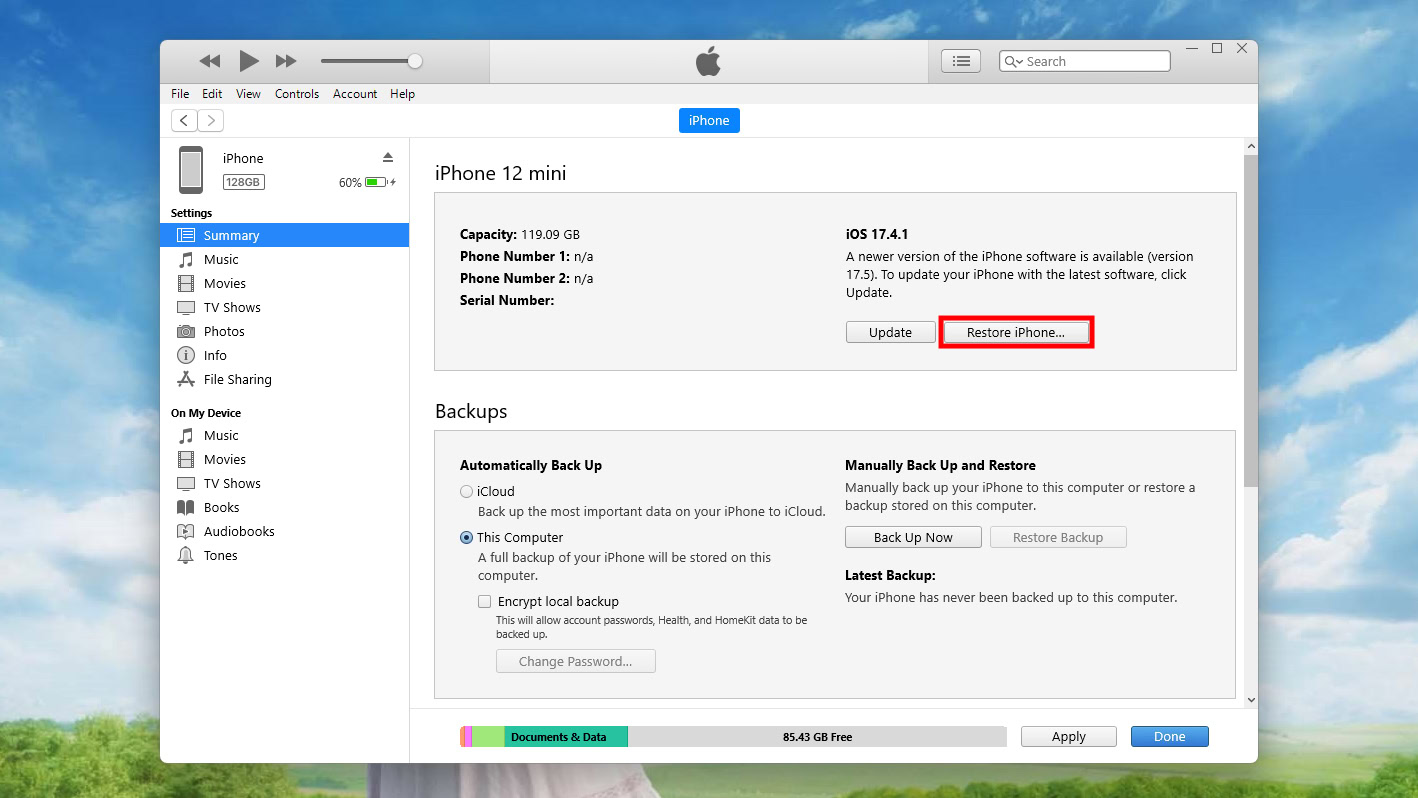Adjust the volume slider knob

click(415, 61)
